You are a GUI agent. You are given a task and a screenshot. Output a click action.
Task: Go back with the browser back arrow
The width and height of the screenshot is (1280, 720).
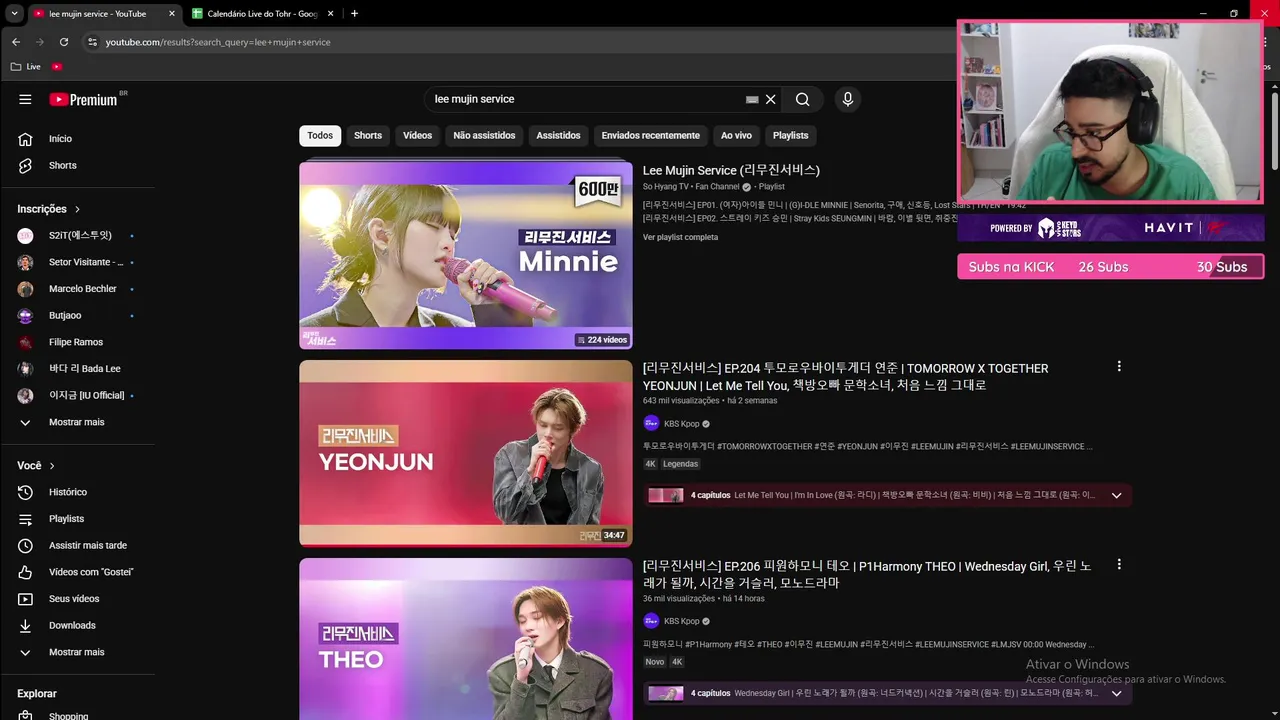tap(15, 42)
